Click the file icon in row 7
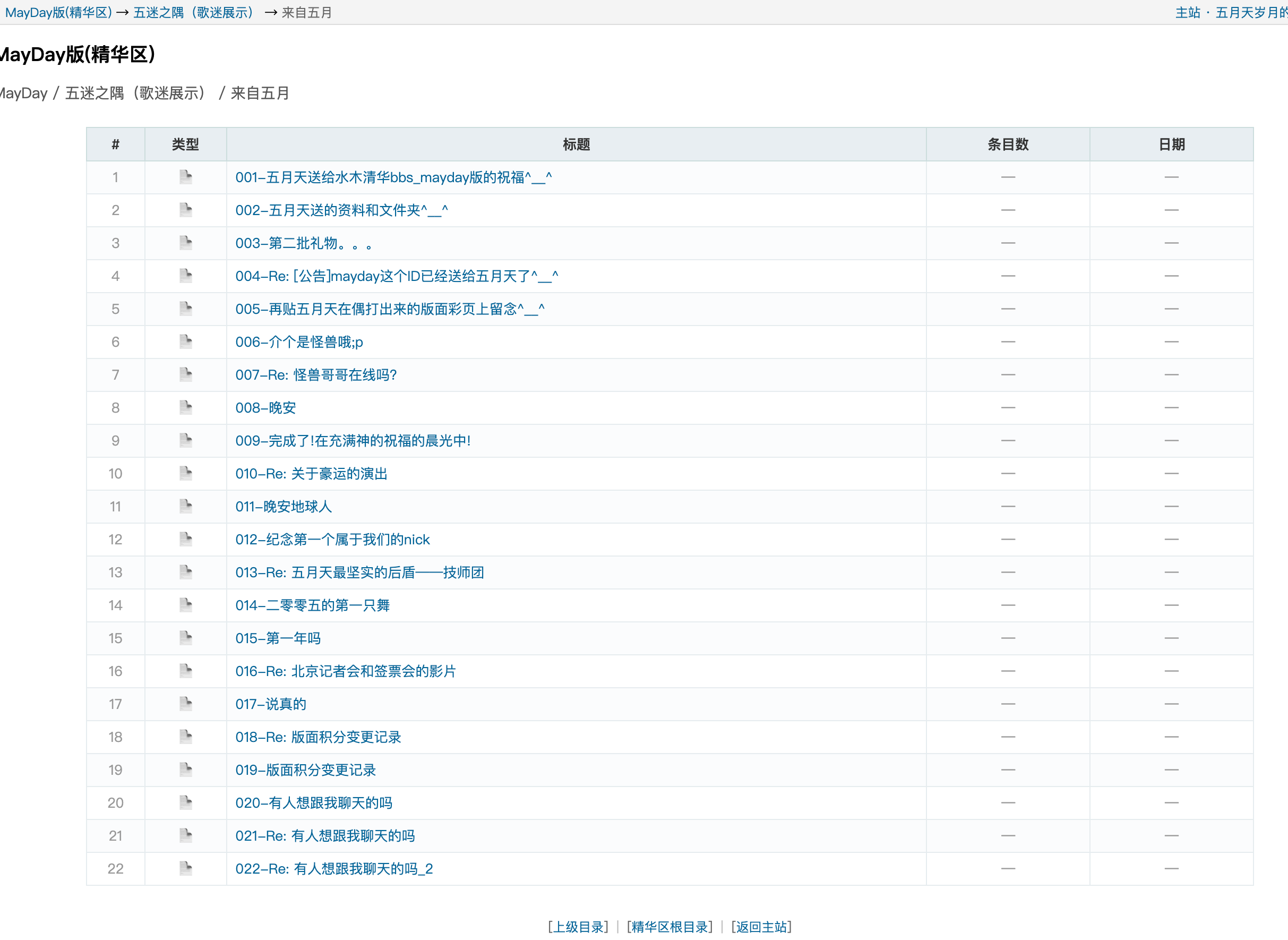The height and width of the screenshot is (940, 1288). (185, 374)
